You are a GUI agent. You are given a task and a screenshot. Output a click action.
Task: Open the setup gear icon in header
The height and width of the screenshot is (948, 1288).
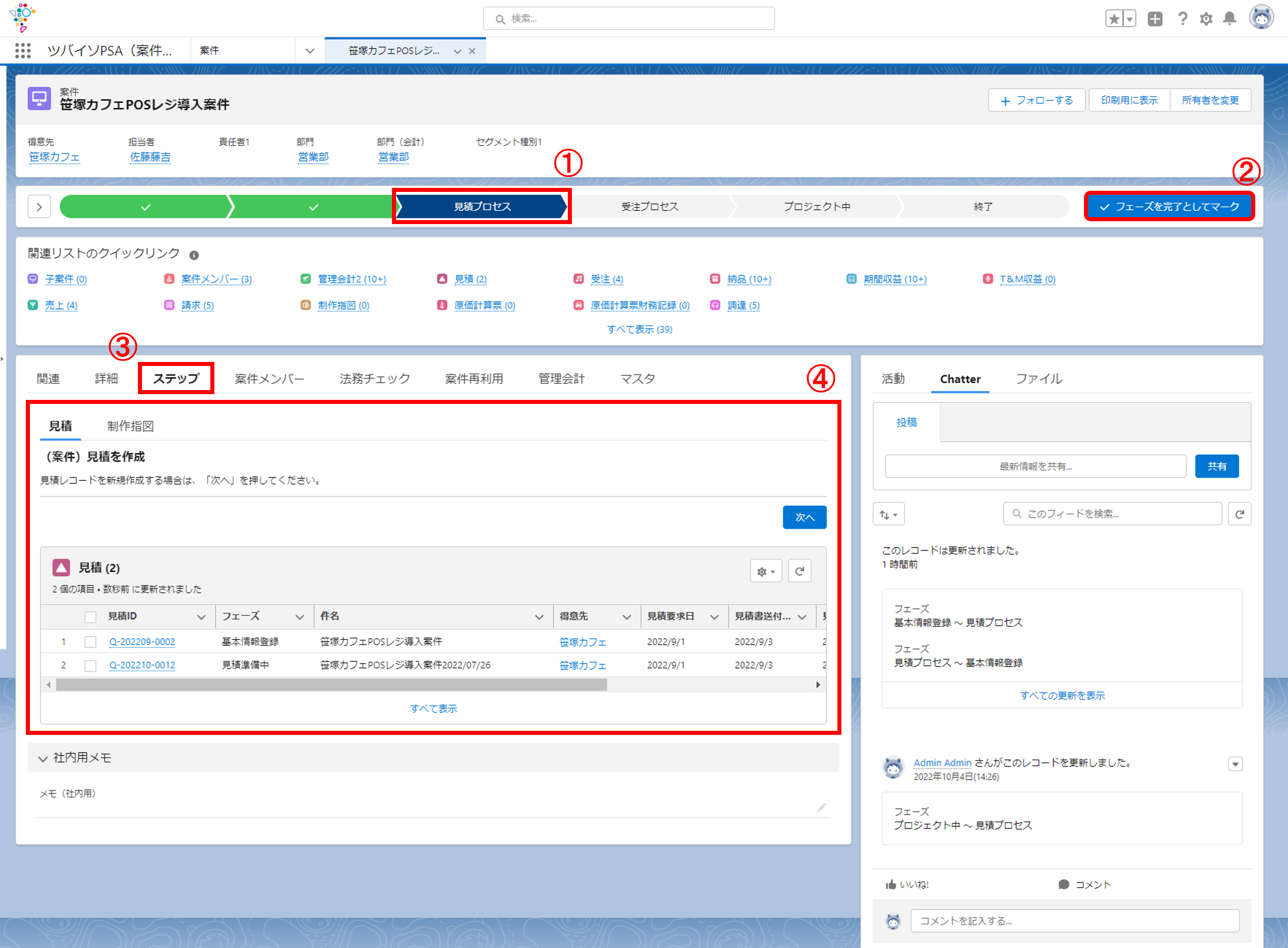click(x=1206, y=18)
